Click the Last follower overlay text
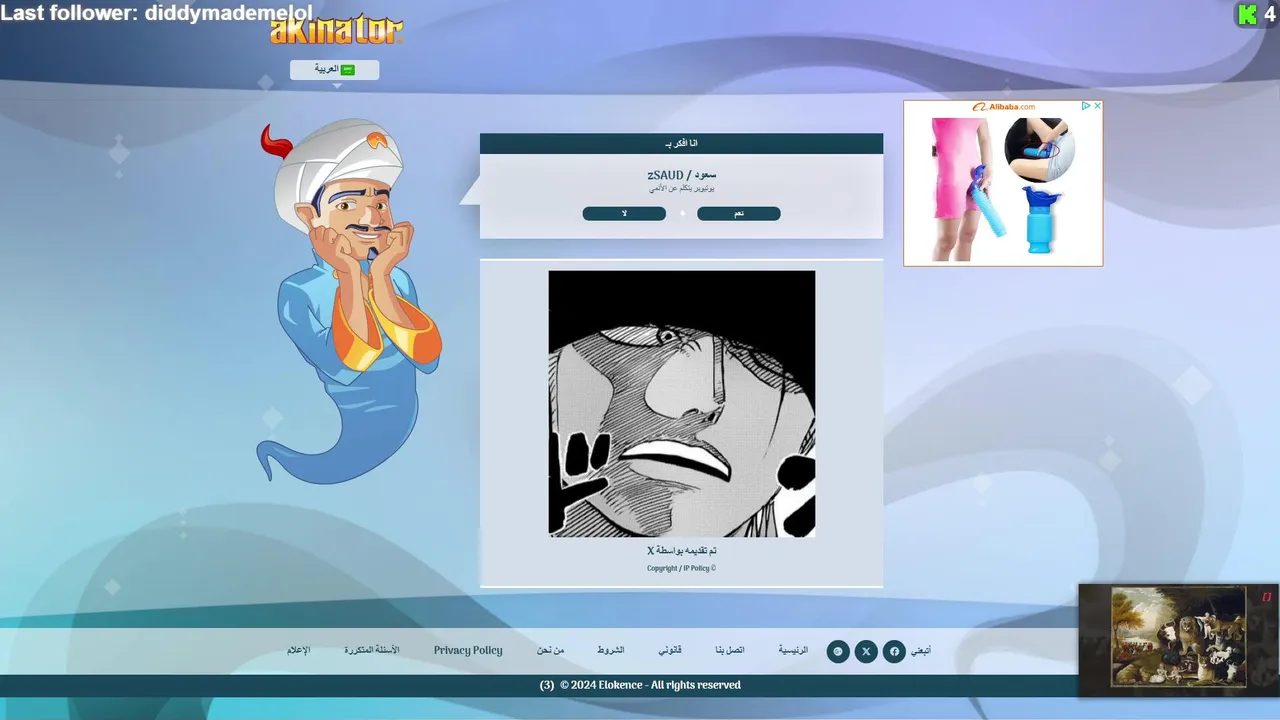 (x=157, y=12)
